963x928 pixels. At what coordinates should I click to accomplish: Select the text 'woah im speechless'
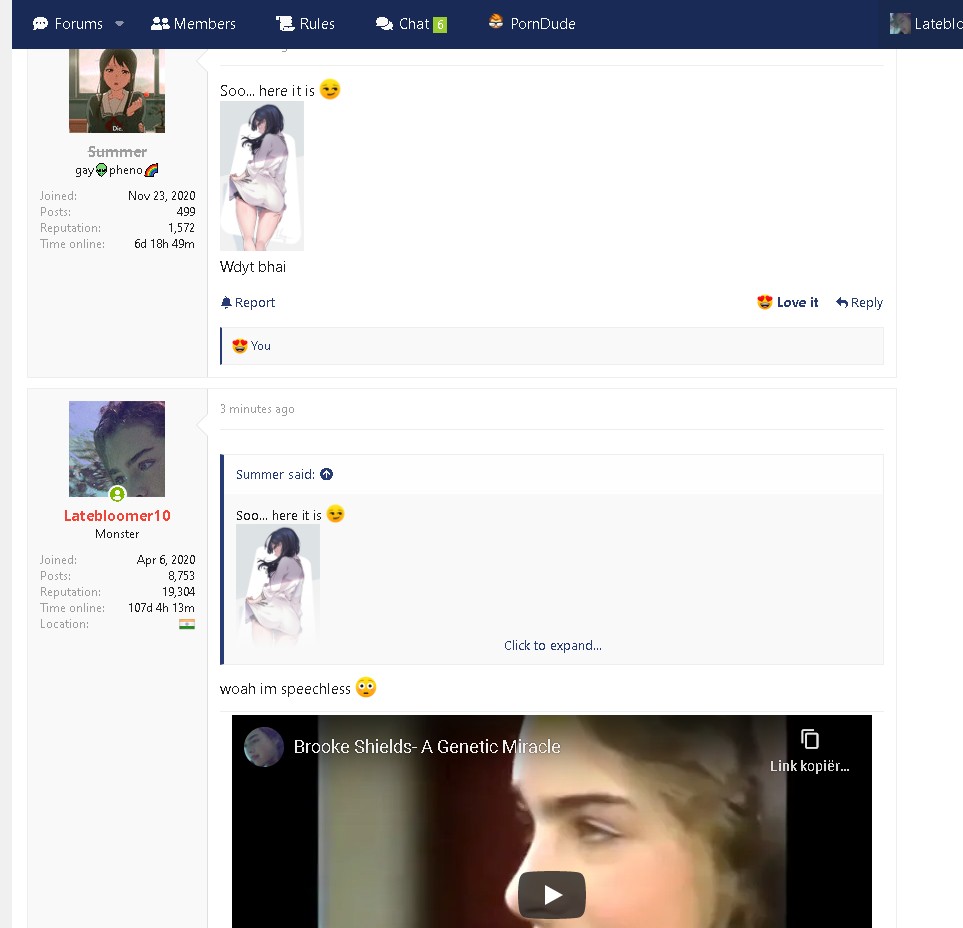click(x=285, y=689)
